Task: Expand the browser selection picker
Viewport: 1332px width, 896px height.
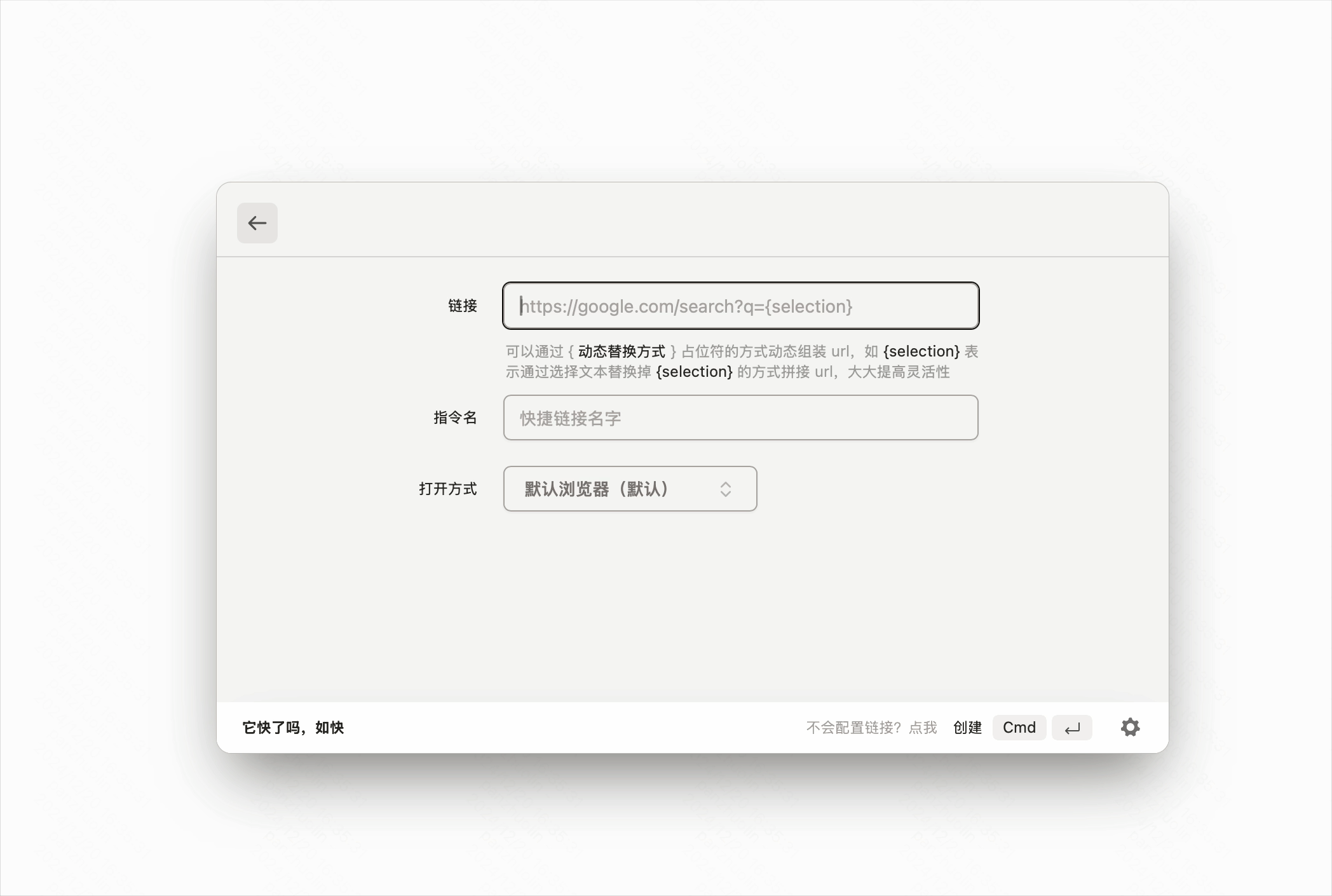Action: (630, 489)
